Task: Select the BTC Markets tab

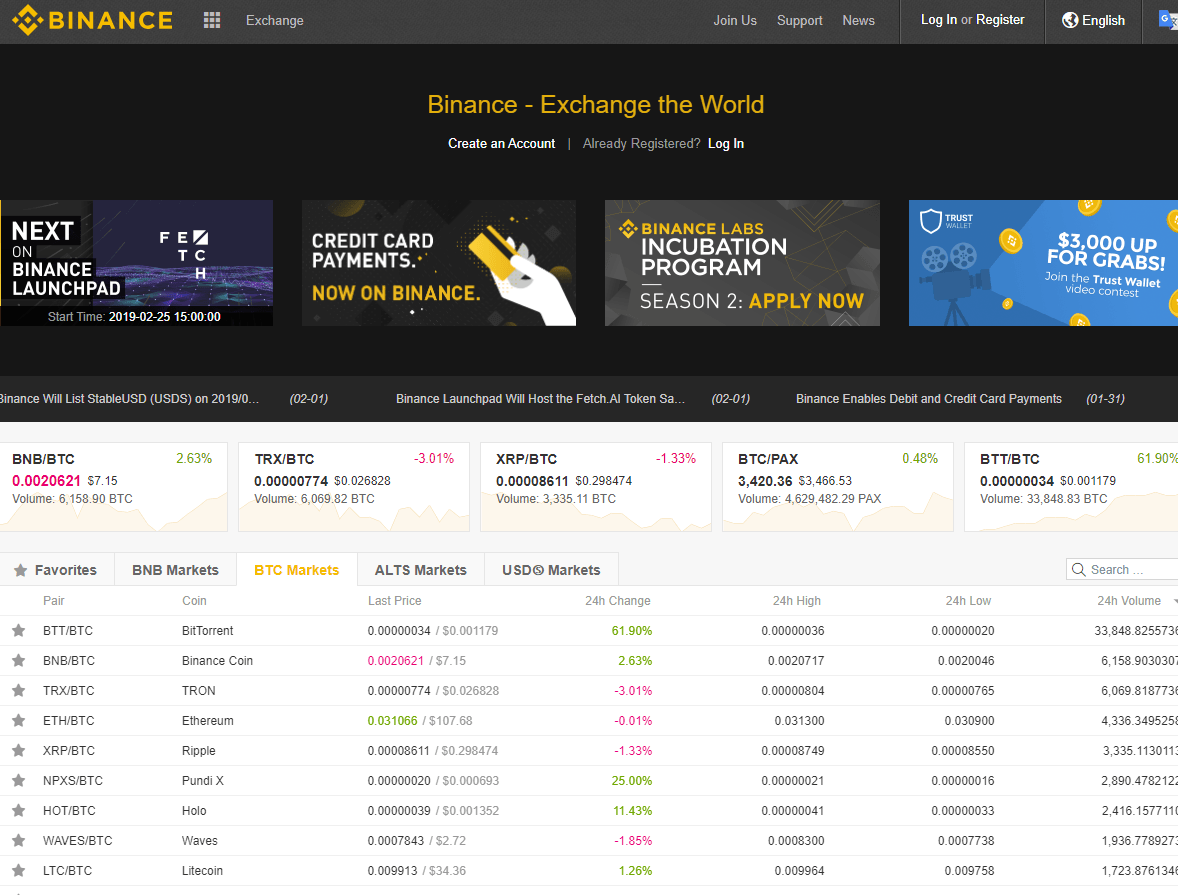Action: point(297,570)
